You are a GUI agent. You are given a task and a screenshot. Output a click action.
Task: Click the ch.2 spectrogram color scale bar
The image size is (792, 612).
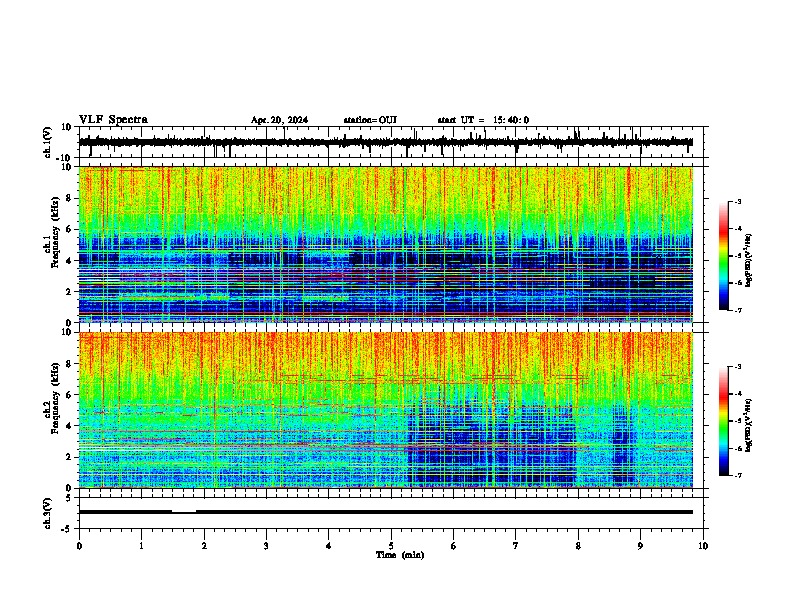724,421
